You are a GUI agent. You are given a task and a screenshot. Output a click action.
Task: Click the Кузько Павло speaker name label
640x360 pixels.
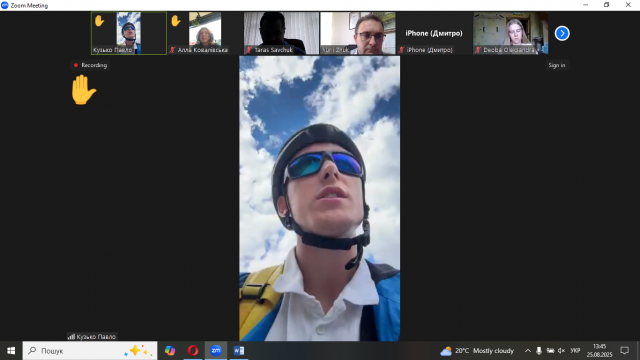pyautogui.click(x=92, y=337)
